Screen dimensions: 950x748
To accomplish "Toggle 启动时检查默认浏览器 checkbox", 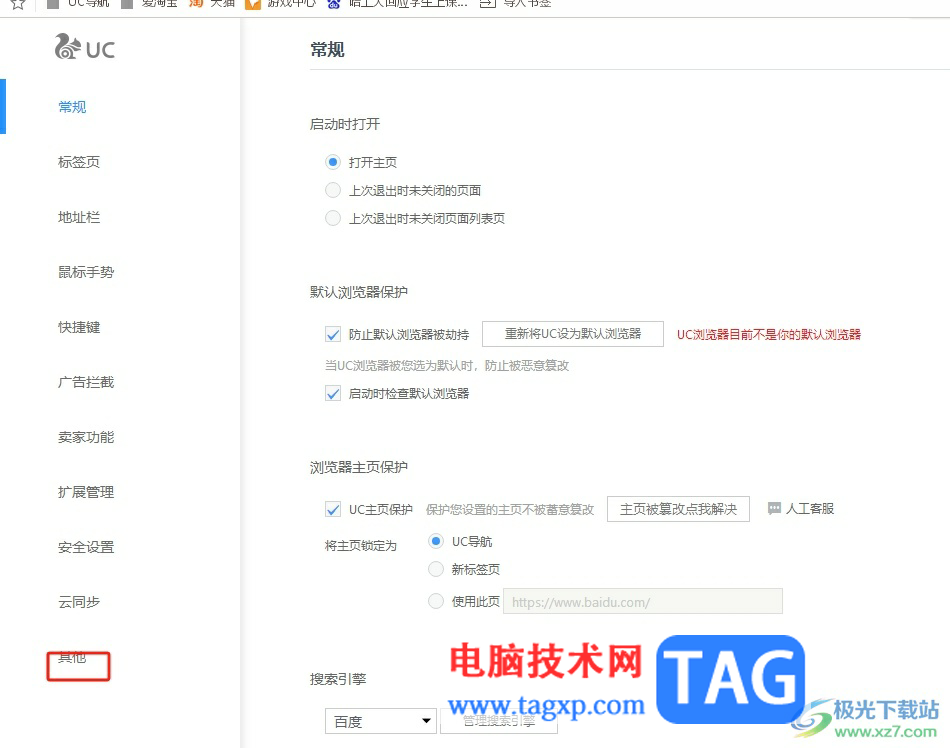I will (x=332, y=393).
